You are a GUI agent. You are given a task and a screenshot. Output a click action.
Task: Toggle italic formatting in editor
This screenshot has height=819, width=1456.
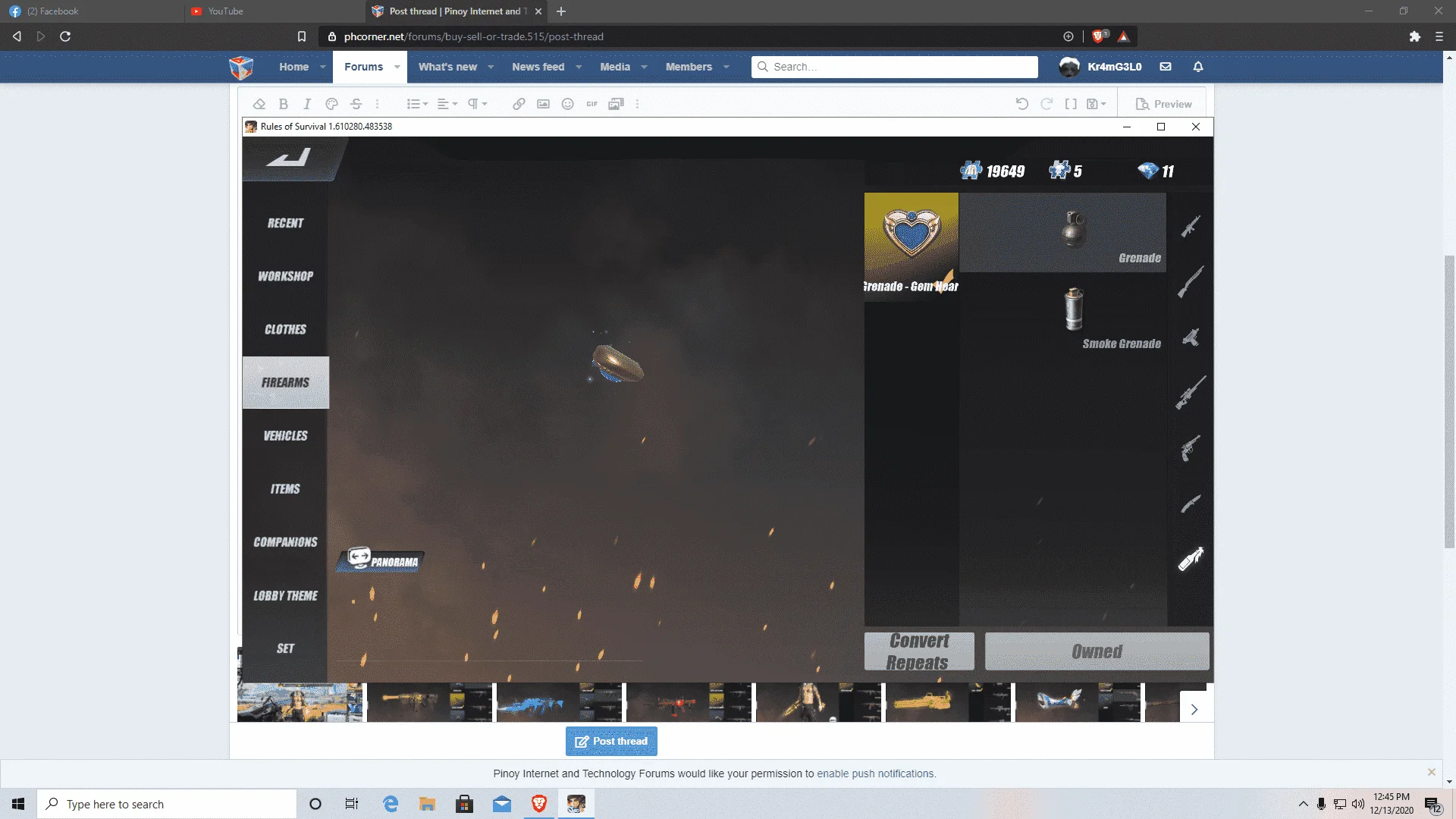tap(307, 104)
